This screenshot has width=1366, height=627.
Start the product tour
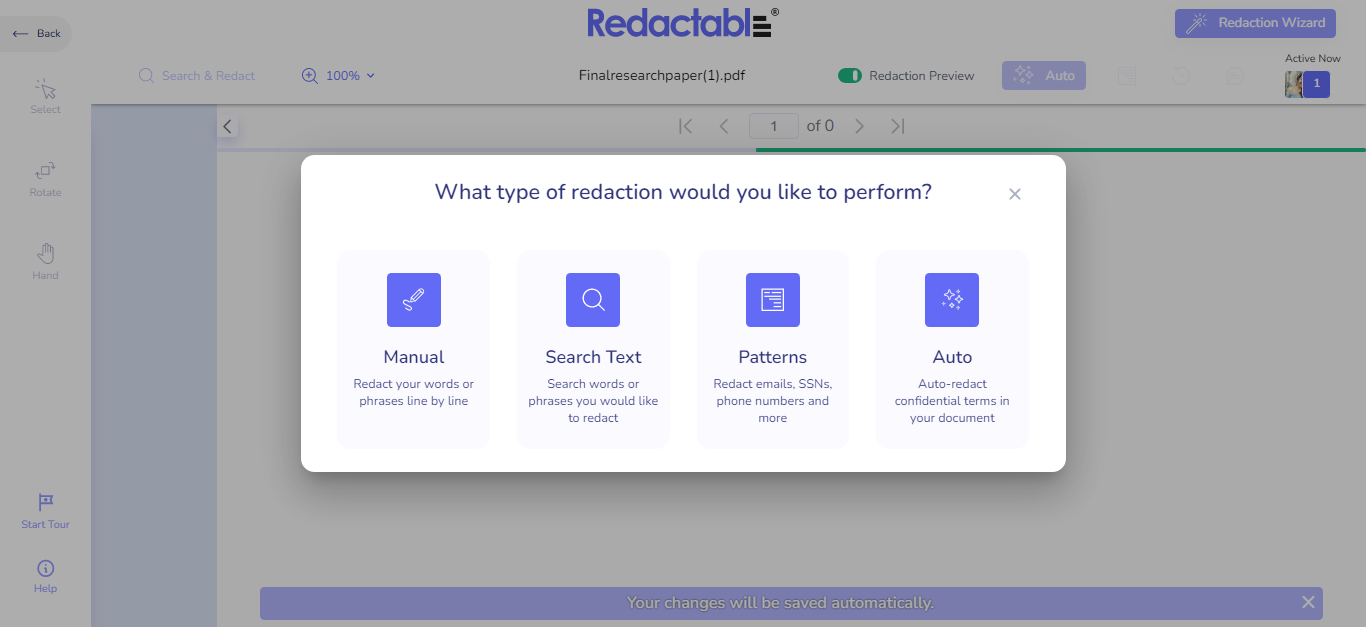(x=44, y=510)
